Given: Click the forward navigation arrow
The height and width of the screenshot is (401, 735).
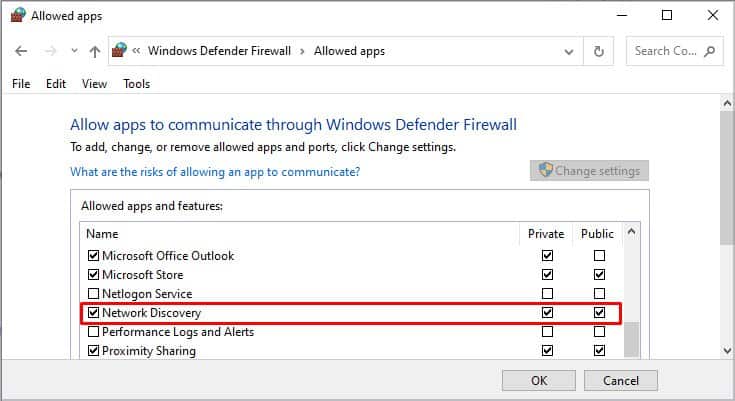Looking at the screenshot, I should click(50, 51).
